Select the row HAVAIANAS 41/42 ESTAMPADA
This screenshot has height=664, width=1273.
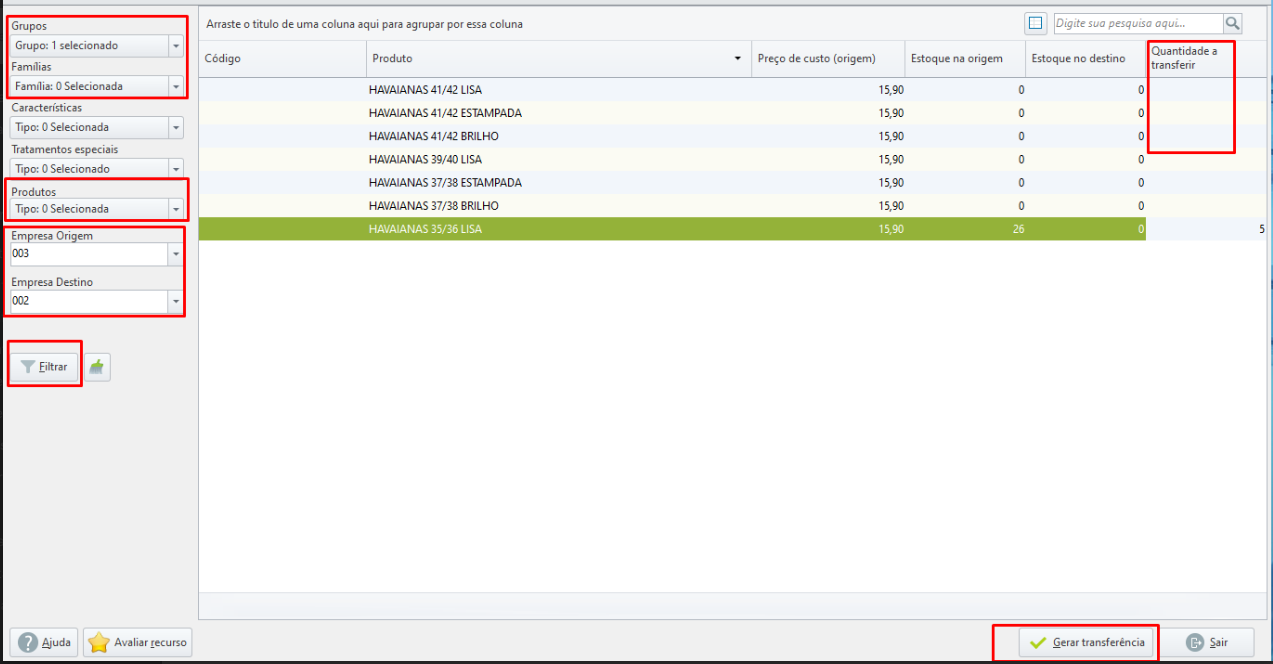732,113
